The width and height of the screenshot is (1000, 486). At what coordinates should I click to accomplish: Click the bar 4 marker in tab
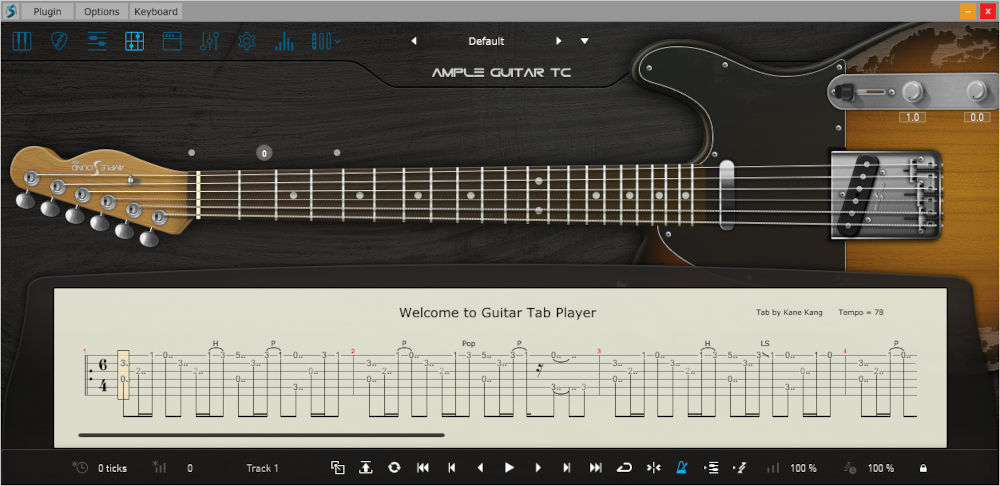coord(845,351)
